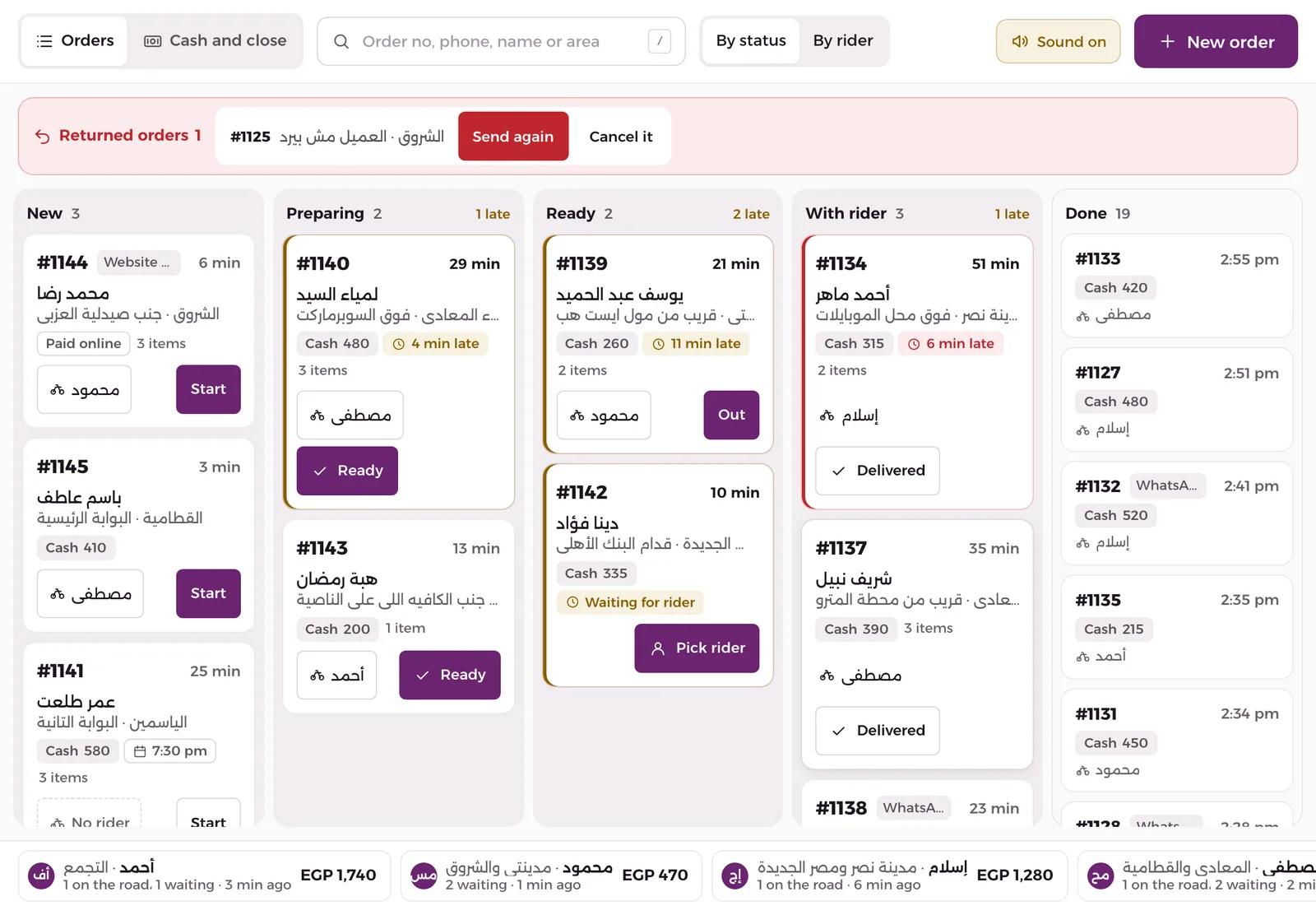Open done order #1127

[1177, 399]
